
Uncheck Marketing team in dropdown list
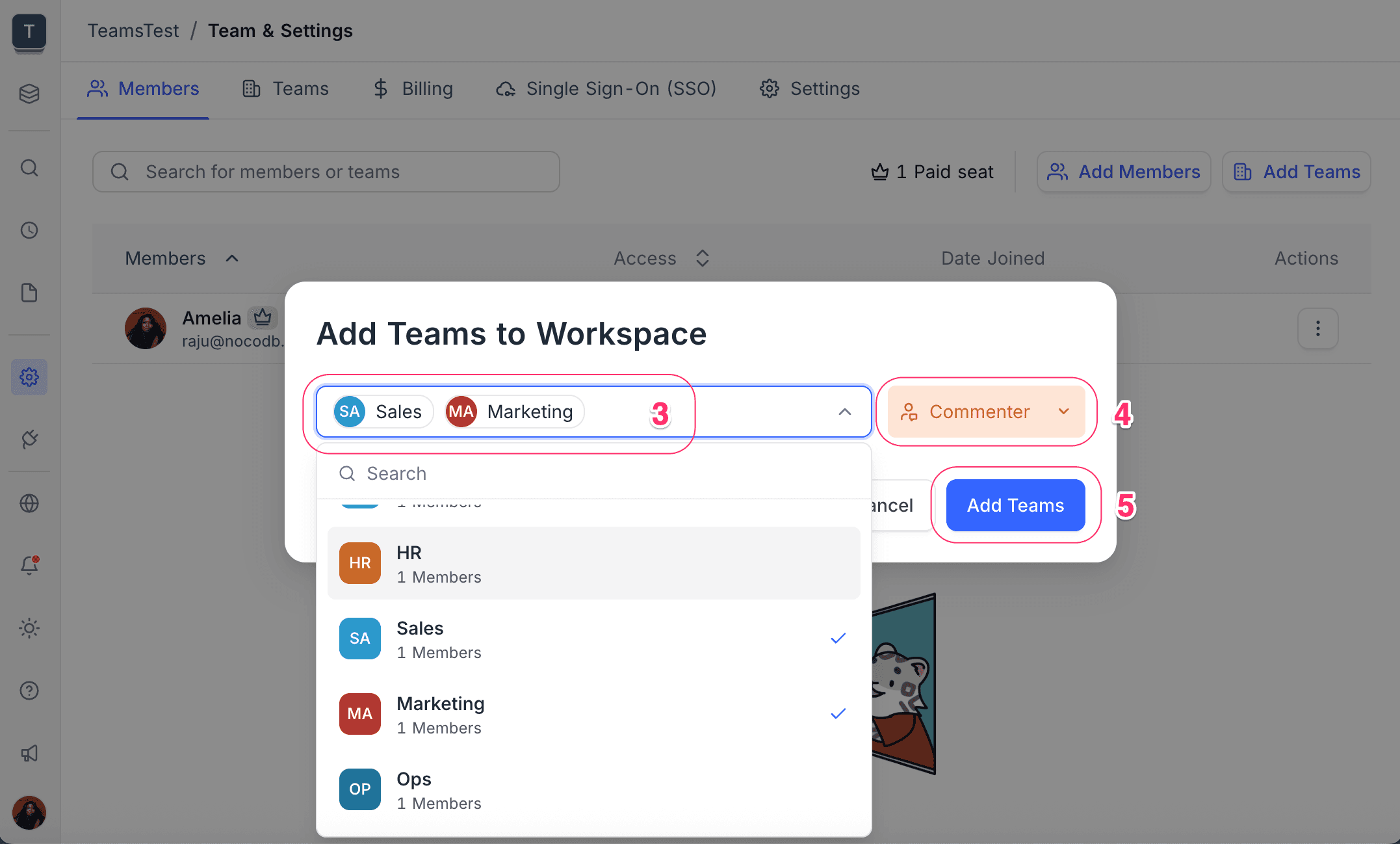click(x=593, y=714)
